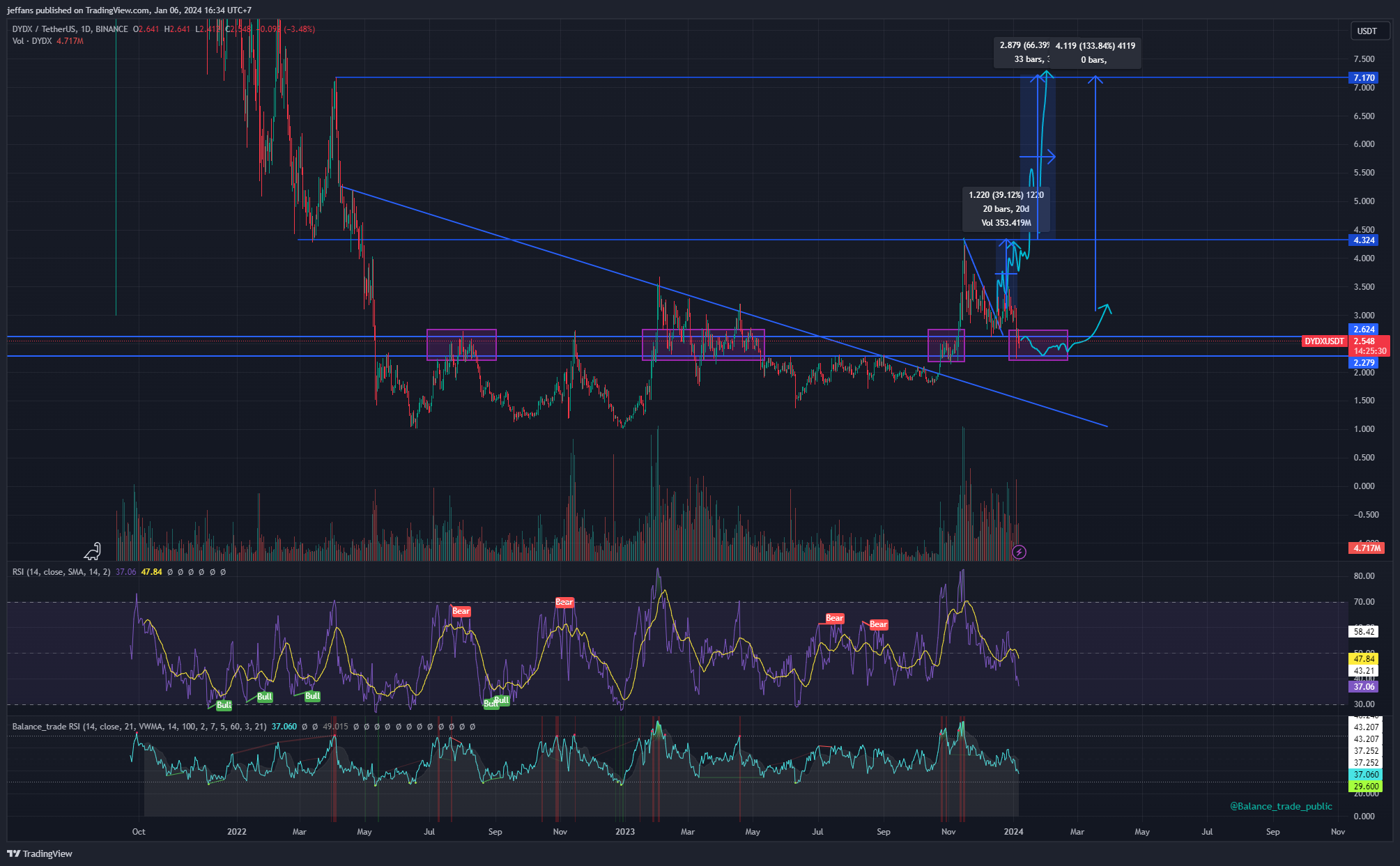Select the 2.624 blue price line label
1400x866 pixels.
point(1364,329)
